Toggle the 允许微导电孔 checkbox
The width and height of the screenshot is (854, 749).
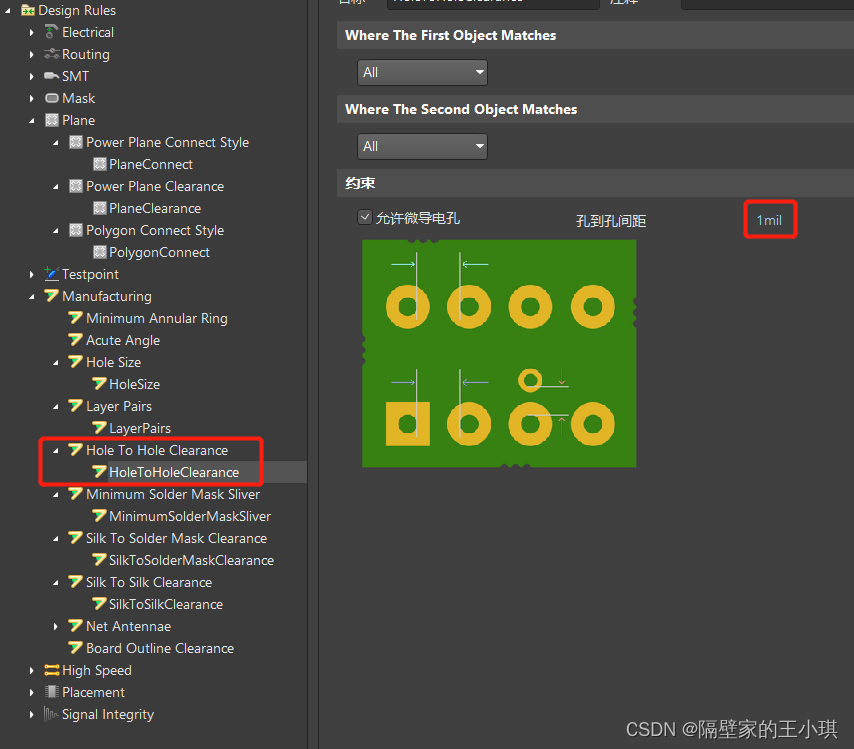point(365,217)
